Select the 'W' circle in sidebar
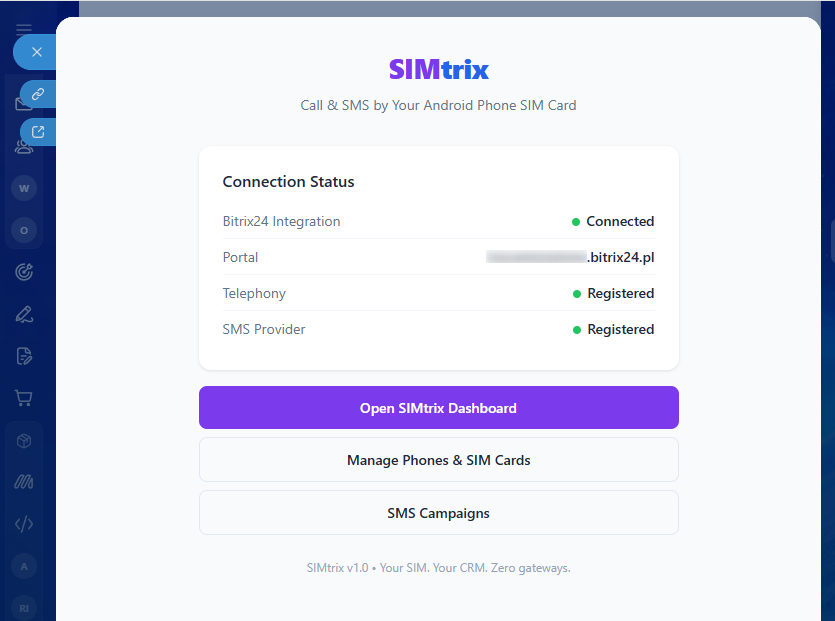The height and width of the screenshot is (621, 835). tap(24, 188)
